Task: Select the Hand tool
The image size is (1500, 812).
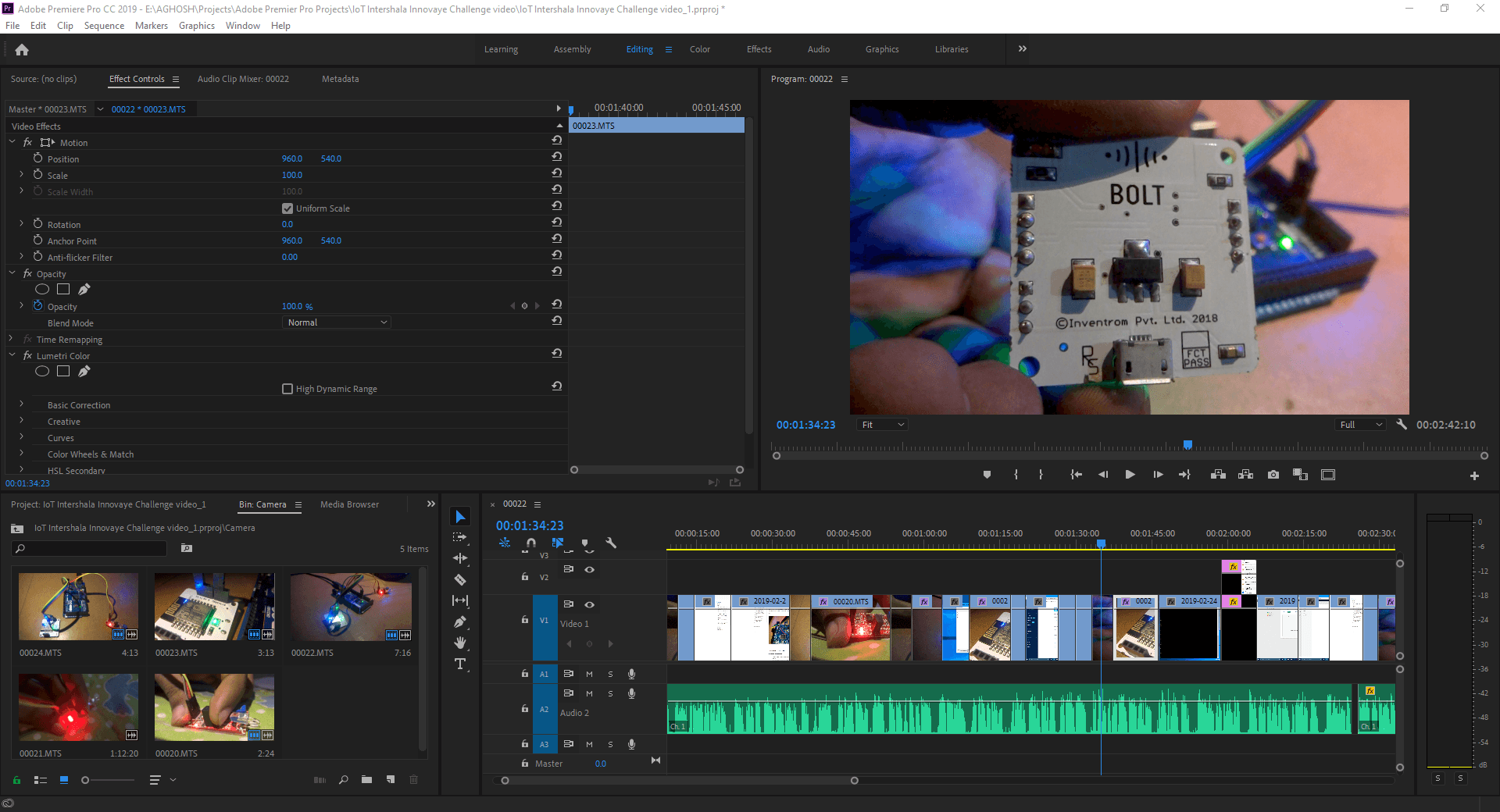Action: point(460,643)
